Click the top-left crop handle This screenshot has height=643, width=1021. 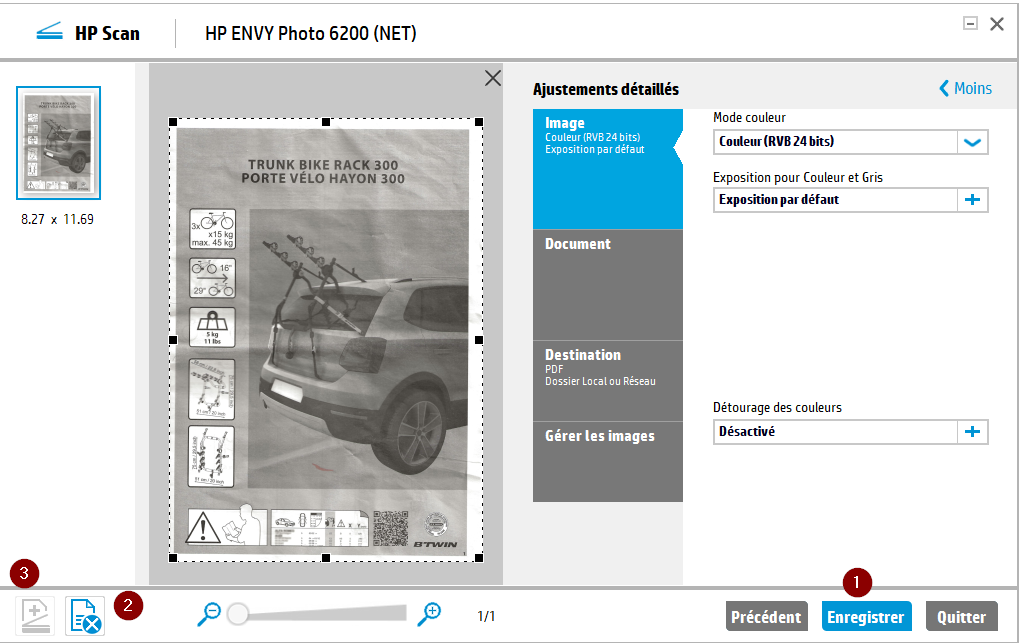pos(173,122)
